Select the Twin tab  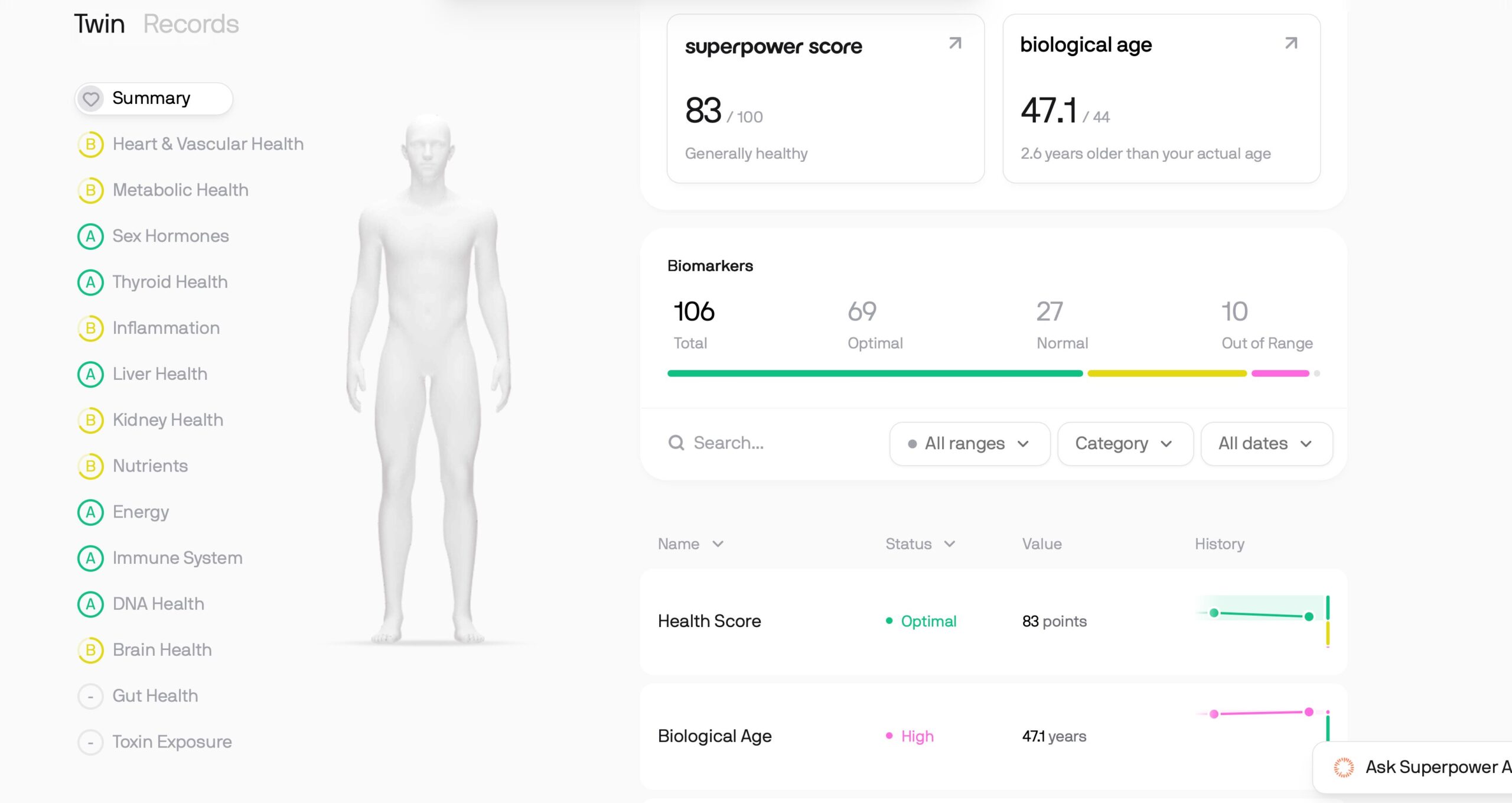[x=99, y=24]
